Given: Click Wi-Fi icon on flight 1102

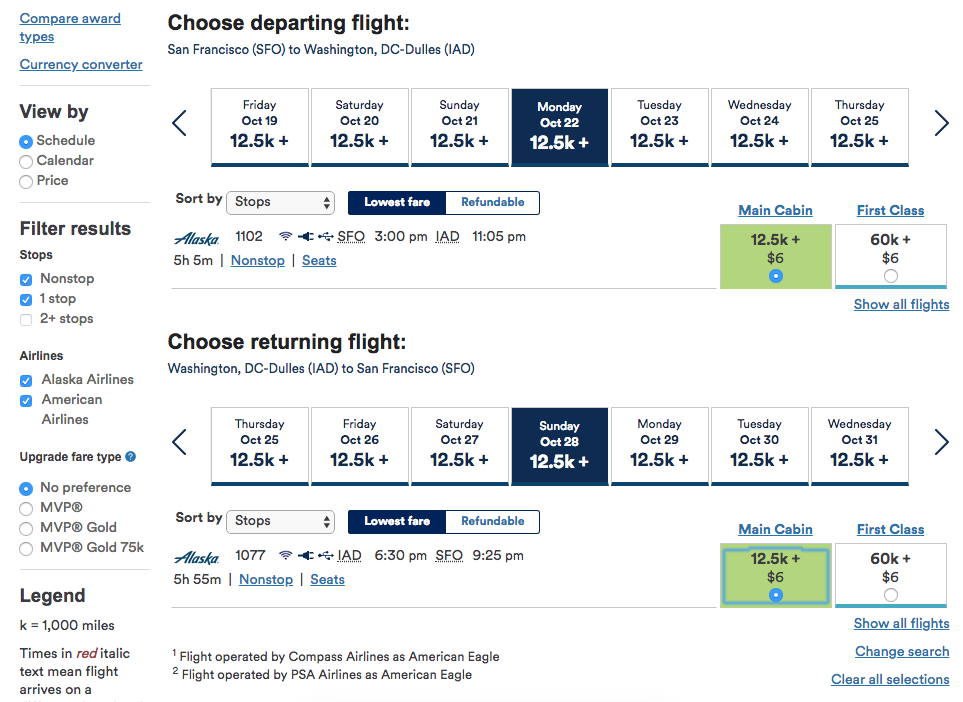Looking at the screenshot, I should [285, 237].
